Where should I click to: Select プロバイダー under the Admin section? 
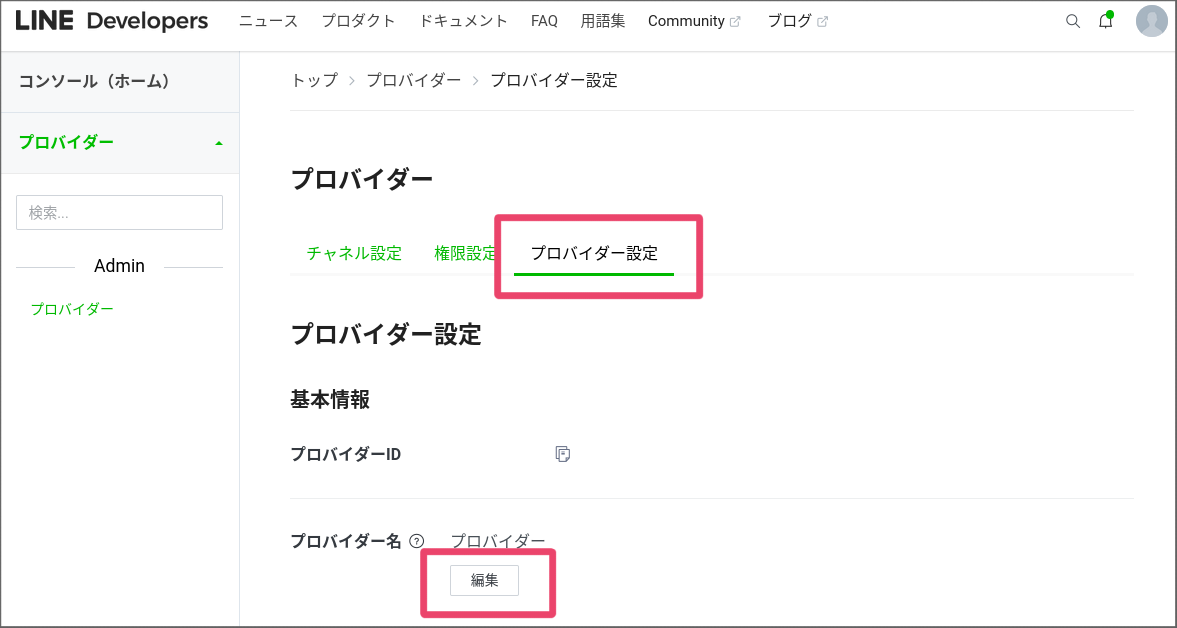tap(72, 308)
